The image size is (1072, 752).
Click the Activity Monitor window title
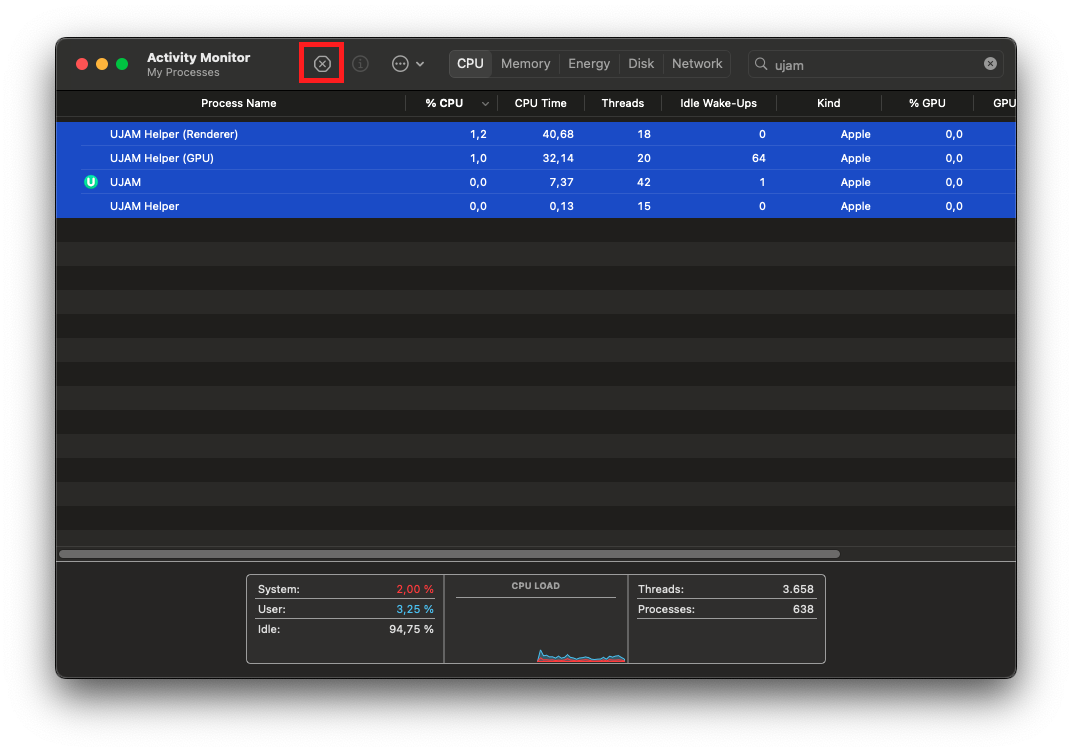pyautogui.click(x=198, y=57)
